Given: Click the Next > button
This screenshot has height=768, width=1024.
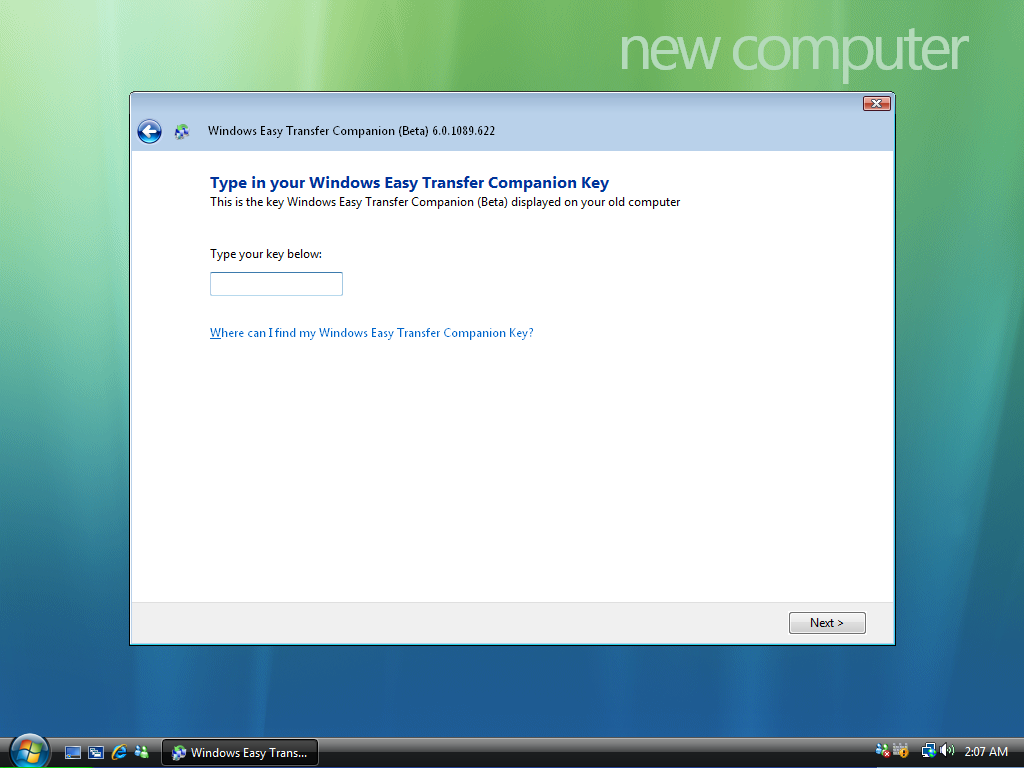Looking at the screenshot, I should (827, 623).
